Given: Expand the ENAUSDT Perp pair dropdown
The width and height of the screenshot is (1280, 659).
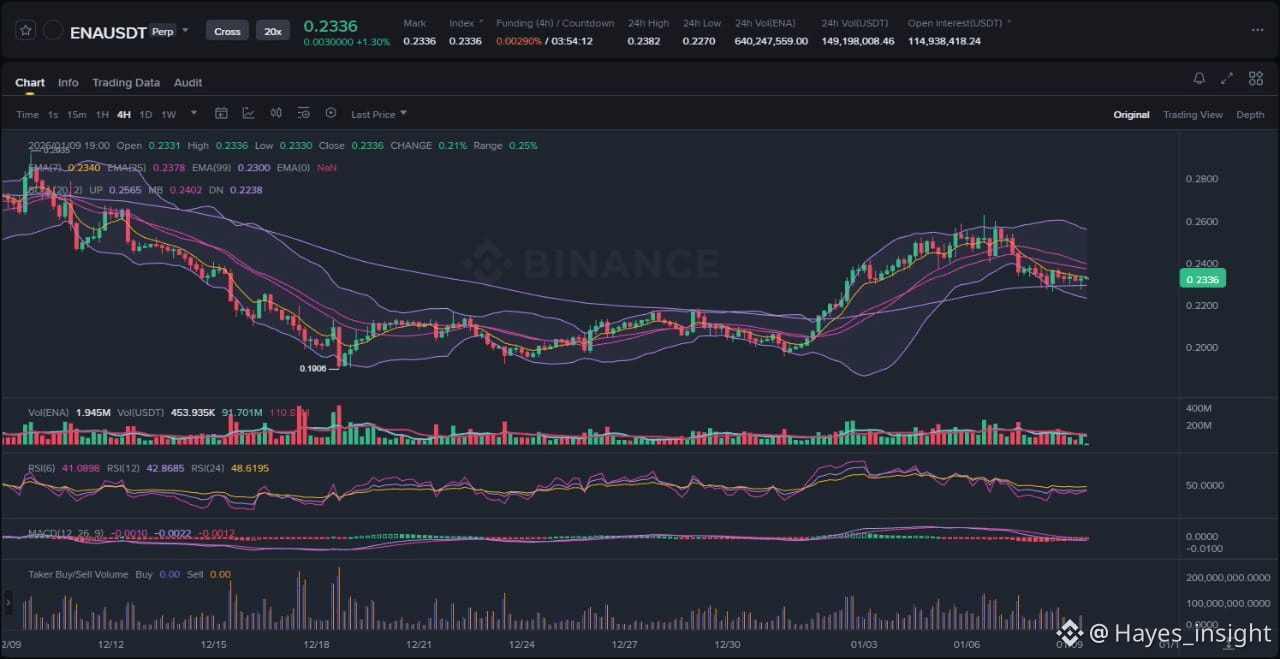Looking at the screenshot, I should [185, 31].
